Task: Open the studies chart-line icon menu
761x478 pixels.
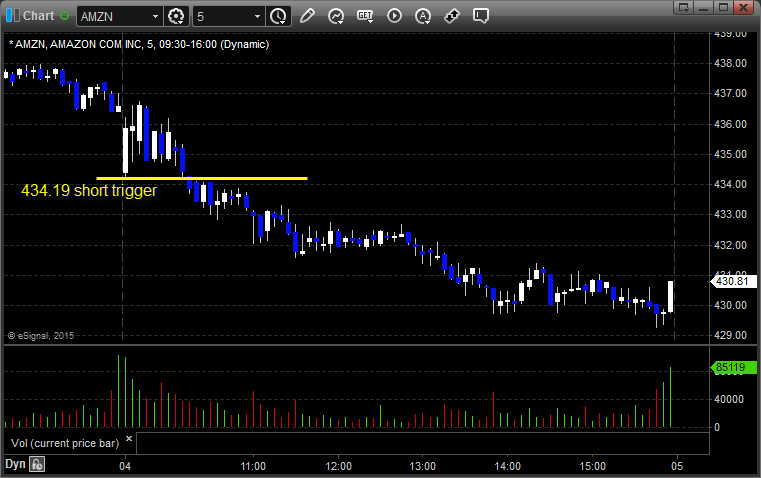Action: [x=336, y=16]
